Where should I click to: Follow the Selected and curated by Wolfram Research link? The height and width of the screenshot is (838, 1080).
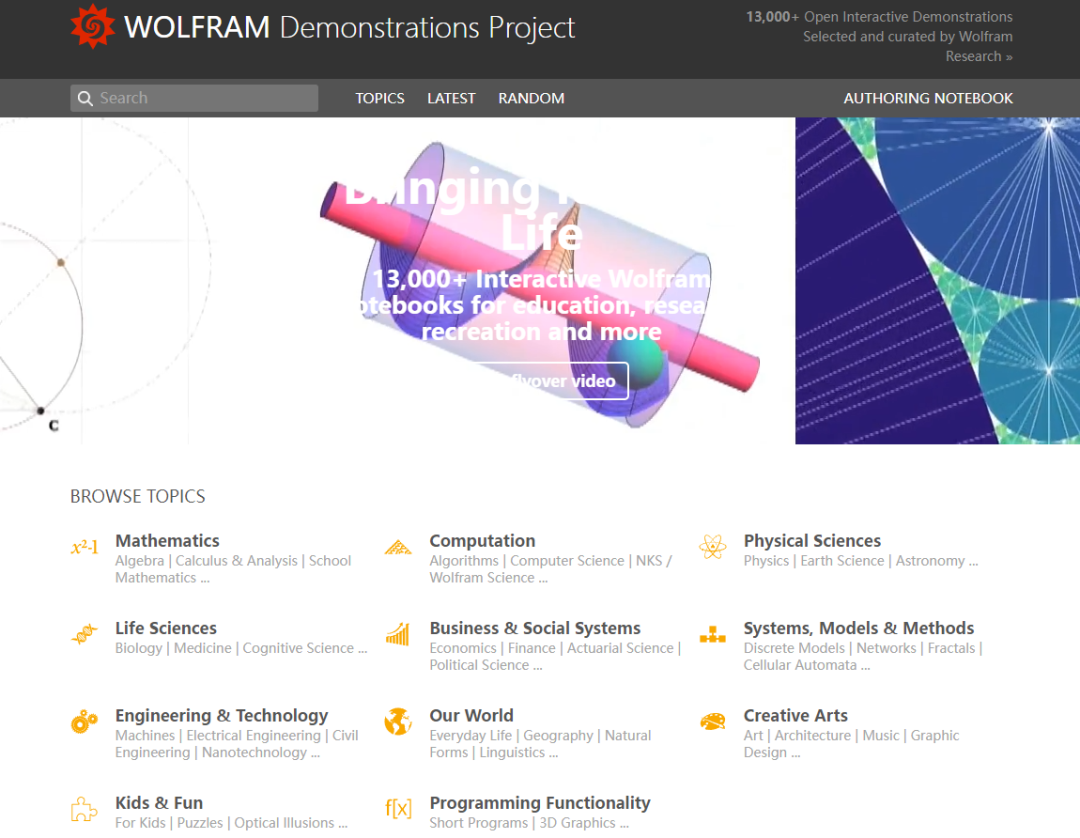pos(908,46)
